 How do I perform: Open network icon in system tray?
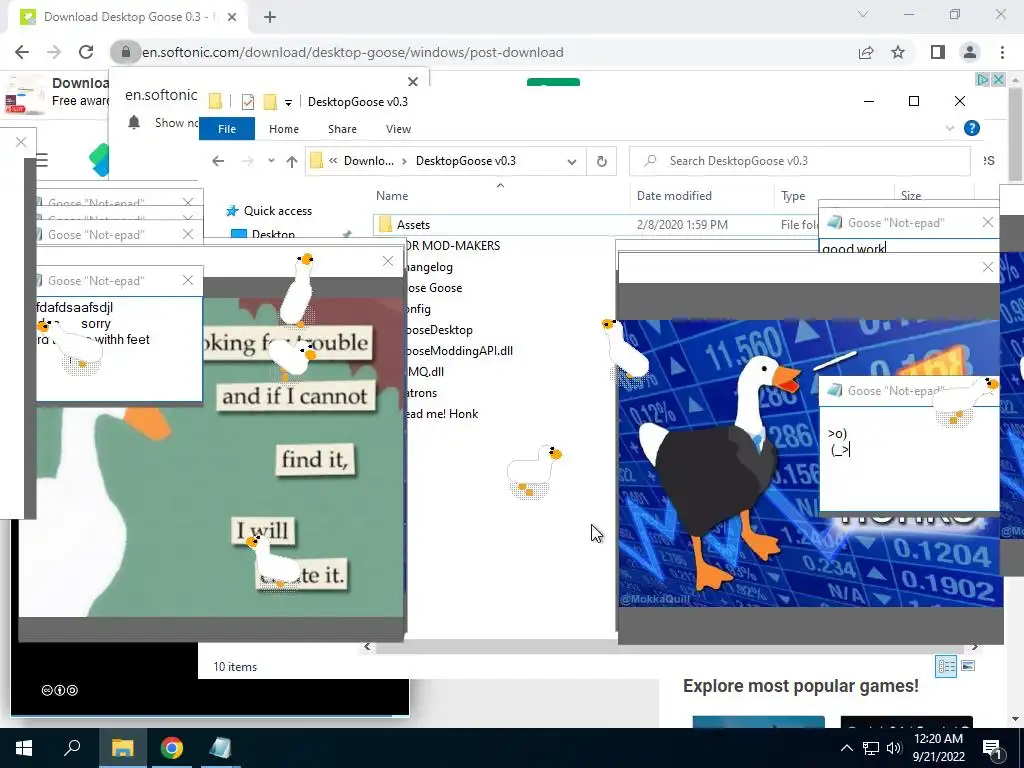tap(871, 748)
